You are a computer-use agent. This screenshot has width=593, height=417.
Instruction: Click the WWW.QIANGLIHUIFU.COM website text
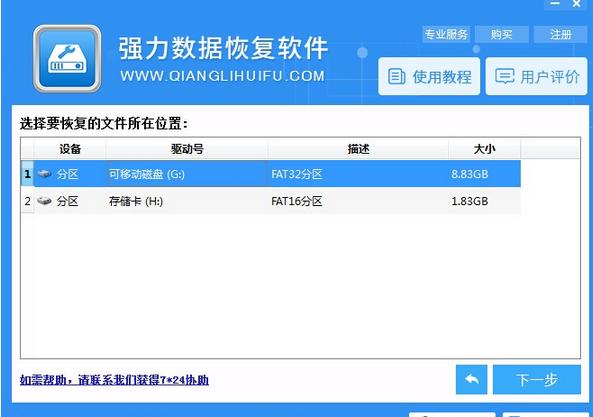222,76
